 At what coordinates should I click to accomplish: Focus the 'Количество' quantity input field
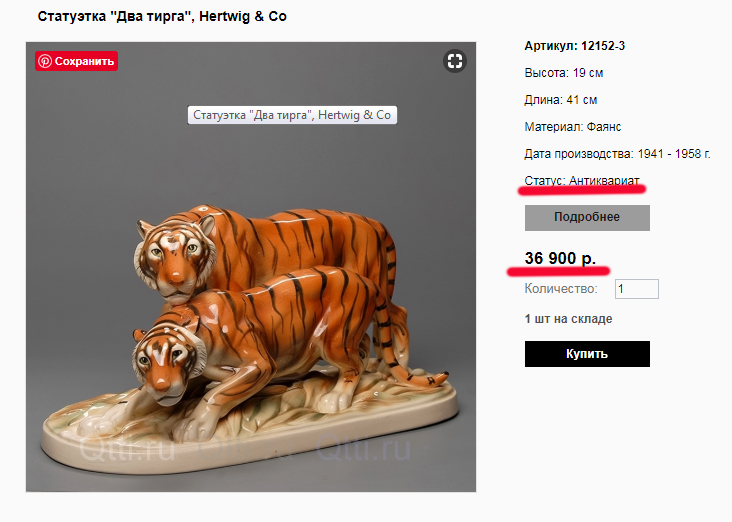pyautogui.click(x=637, y=289)
